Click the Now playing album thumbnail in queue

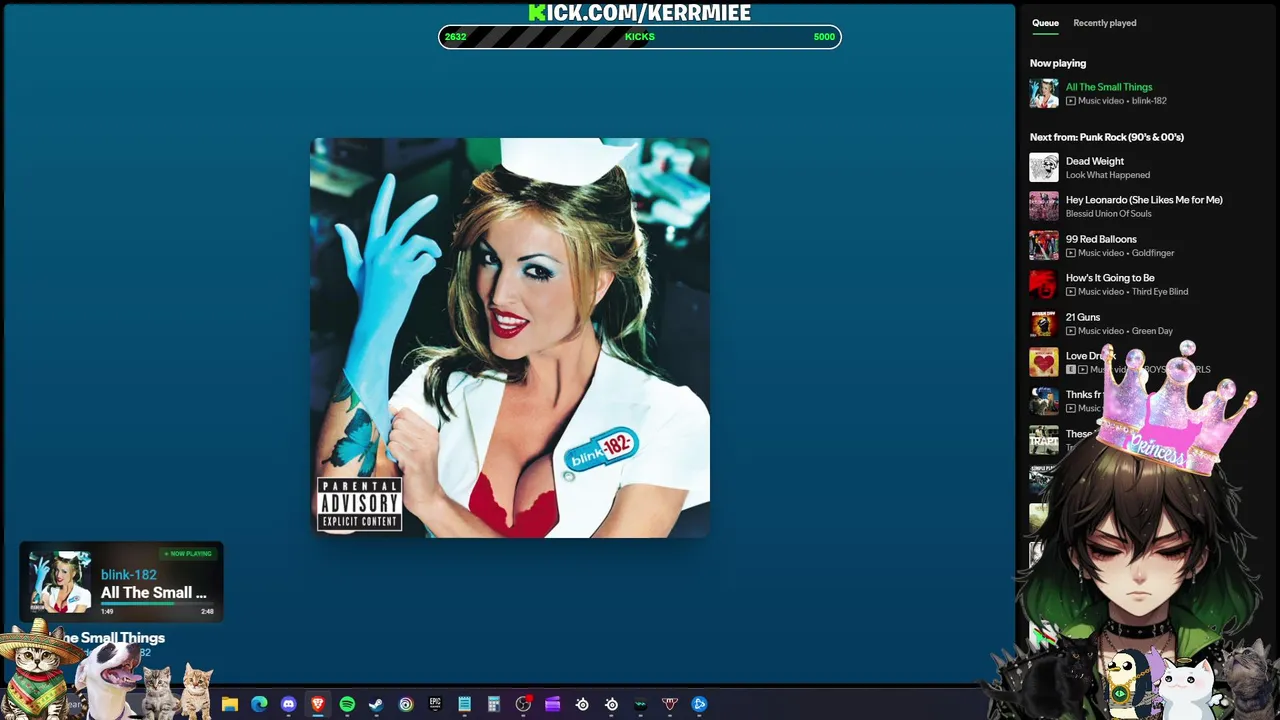pos(1044,93)
